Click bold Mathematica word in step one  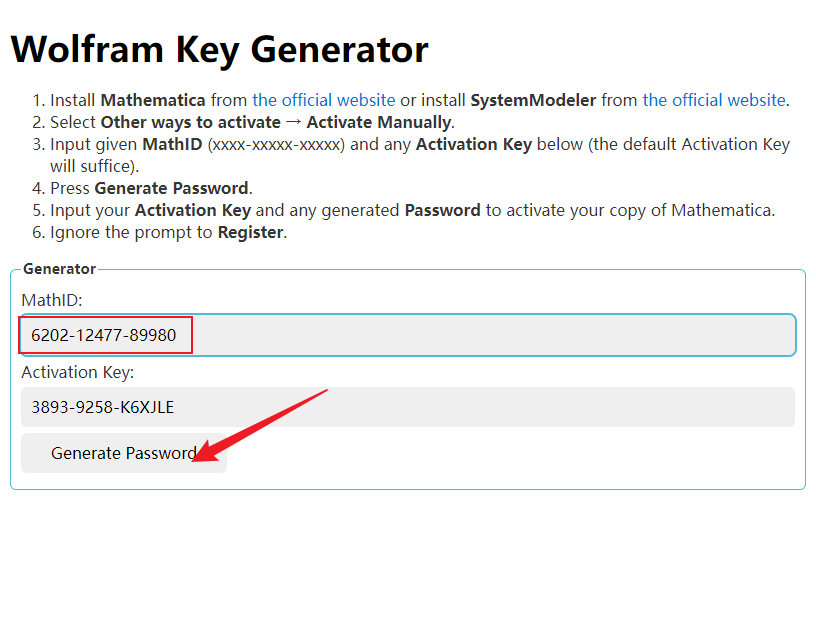(x=153, y=100)
